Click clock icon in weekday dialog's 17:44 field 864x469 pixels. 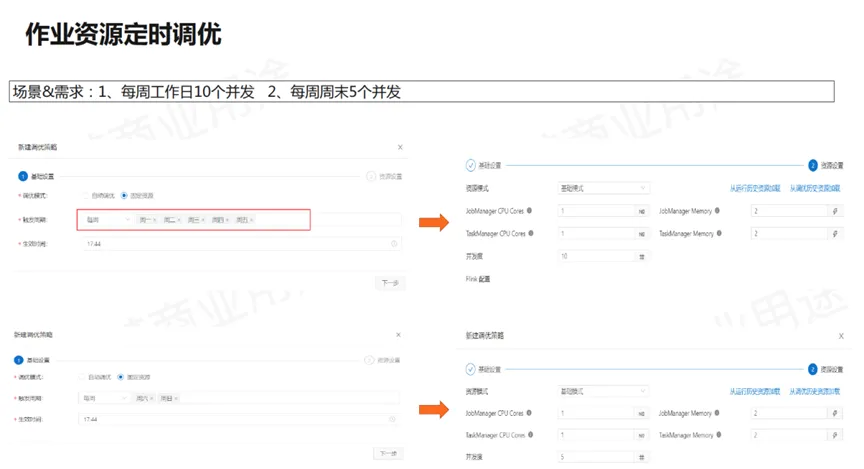click(x=394, y=244)
